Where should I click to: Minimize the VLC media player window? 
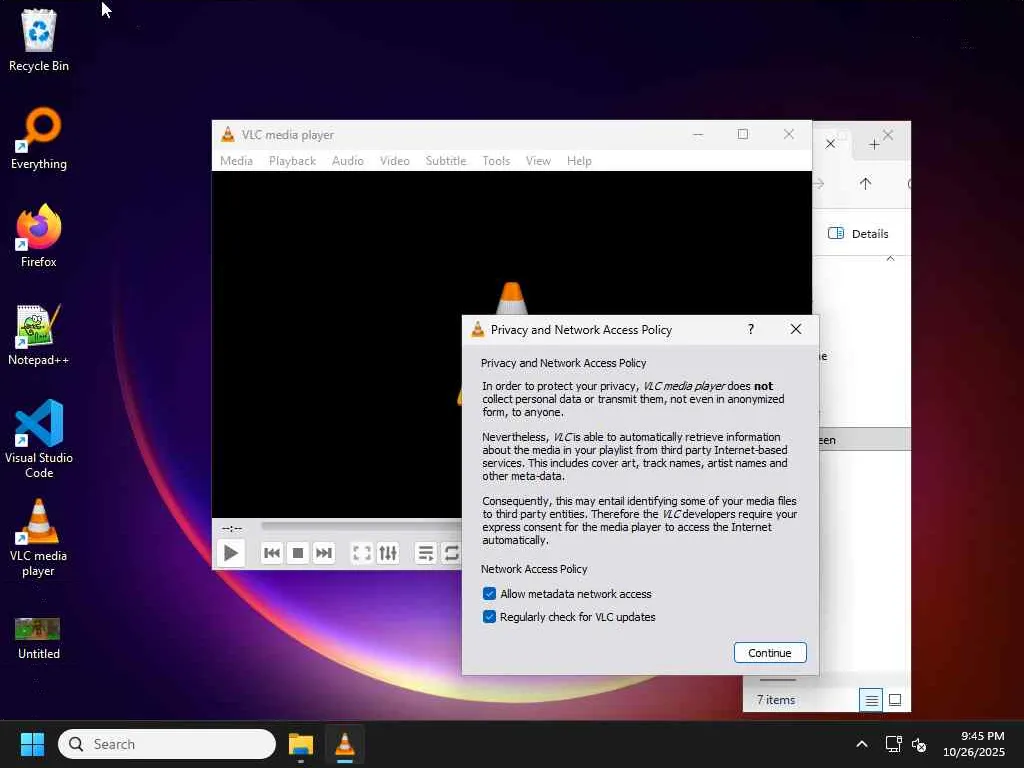(698, 134)
